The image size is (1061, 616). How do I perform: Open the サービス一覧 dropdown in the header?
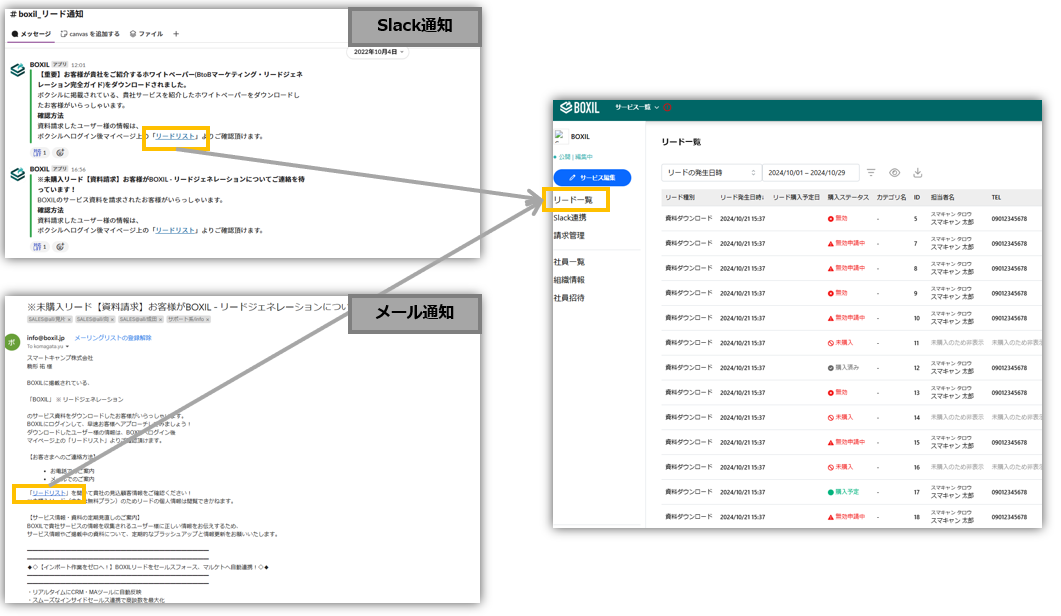633,108
